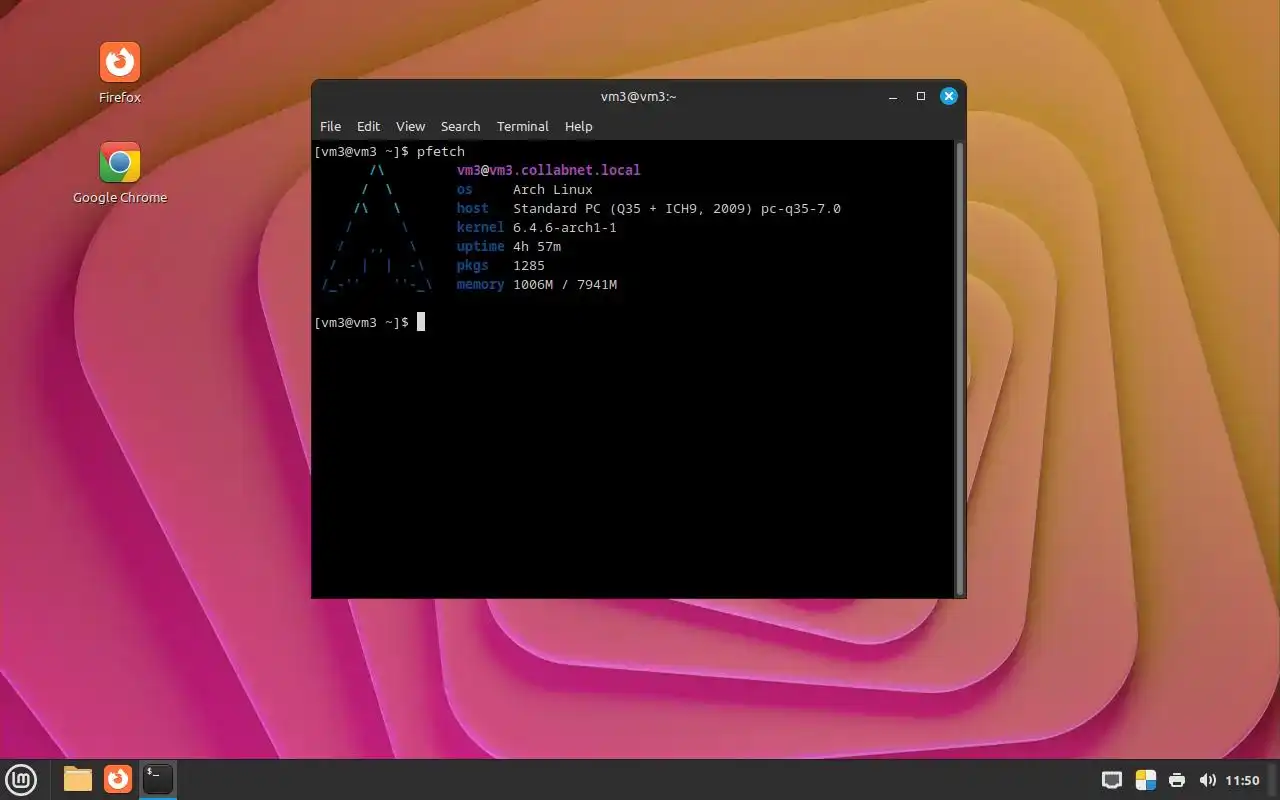Screen dimensions: 1280x800
Task: Open the Firefox desktop shortcut
Action: pos(120,72)
